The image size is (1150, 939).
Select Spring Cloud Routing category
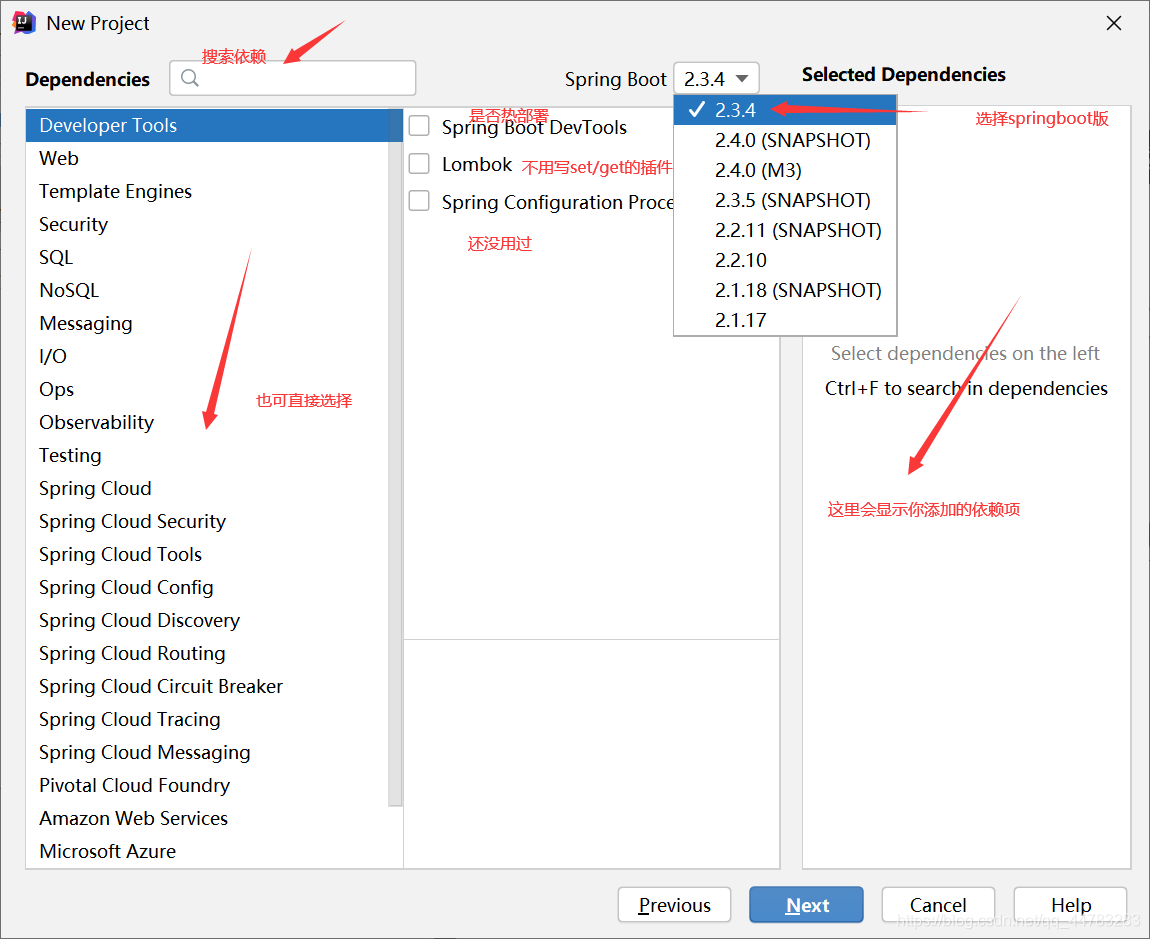click(x=208, y=654)
